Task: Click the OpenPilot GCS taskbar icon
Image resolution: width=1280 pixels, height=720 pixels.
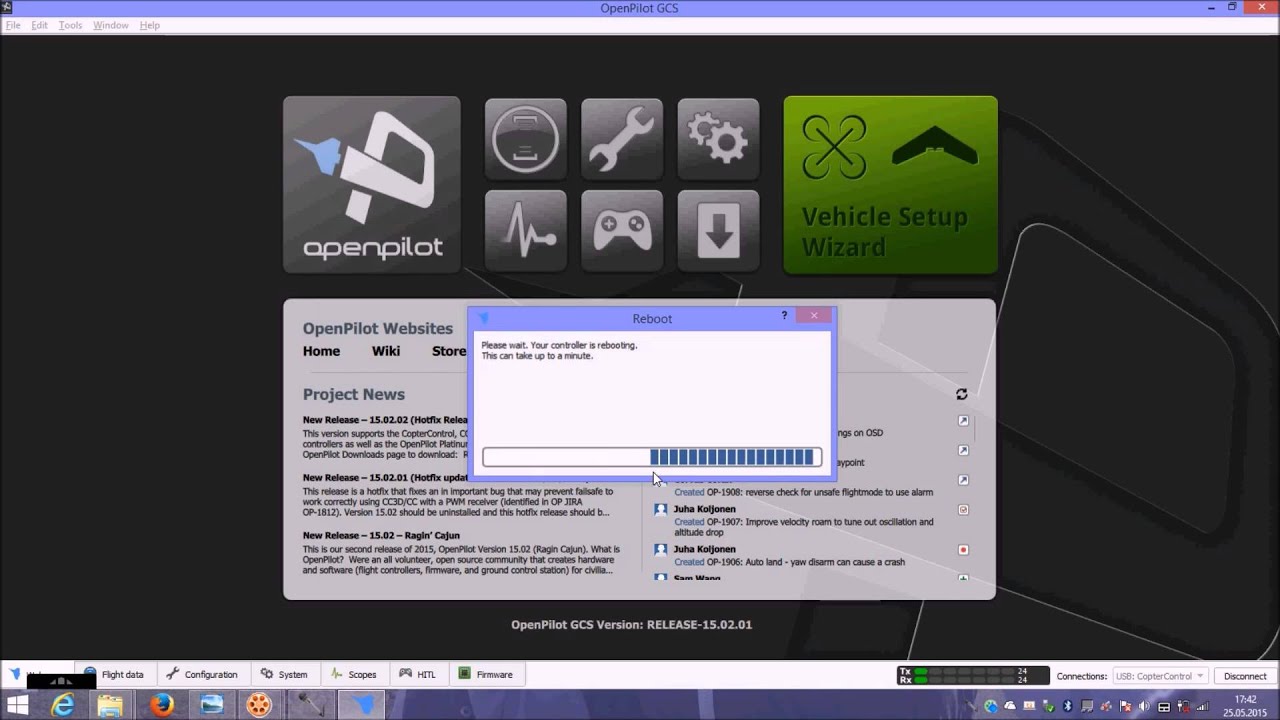Action: click(360, 705)
